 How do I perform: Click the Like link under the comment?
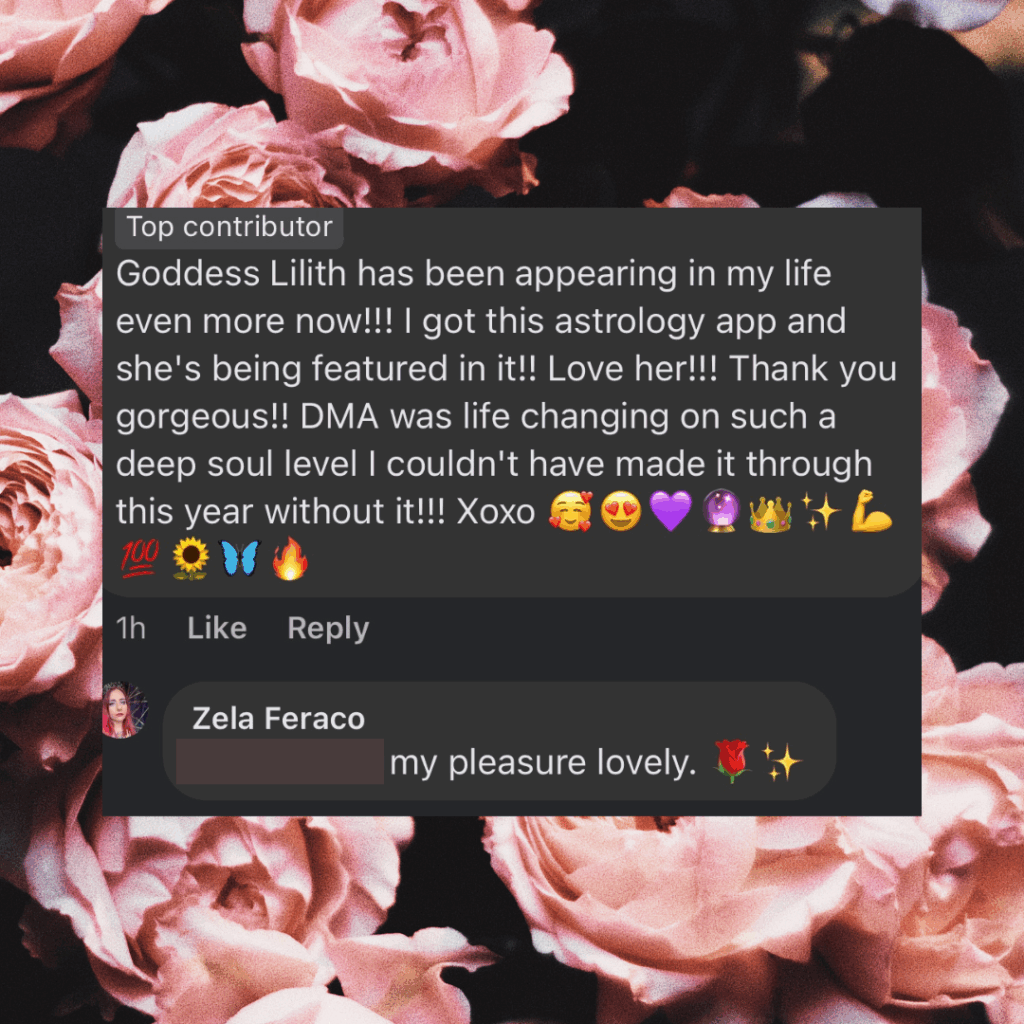[x=217, y=628]
